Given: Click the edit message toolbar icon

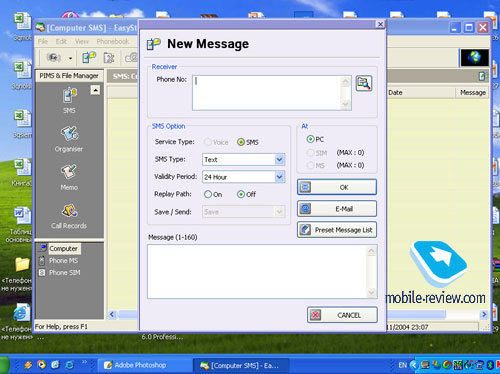Looking at the screenshot, I should coord(109,58).
